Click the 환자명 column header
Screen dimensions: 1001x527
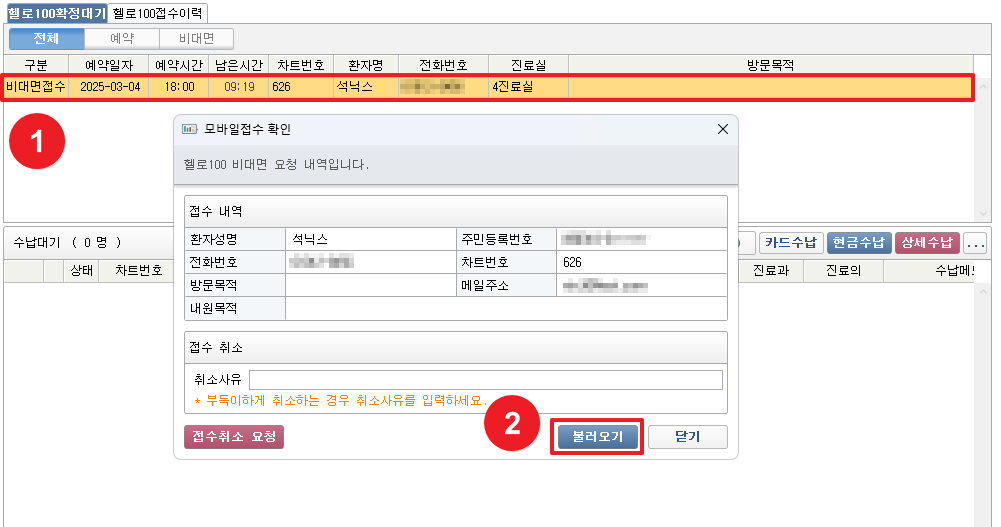point(365,65)
